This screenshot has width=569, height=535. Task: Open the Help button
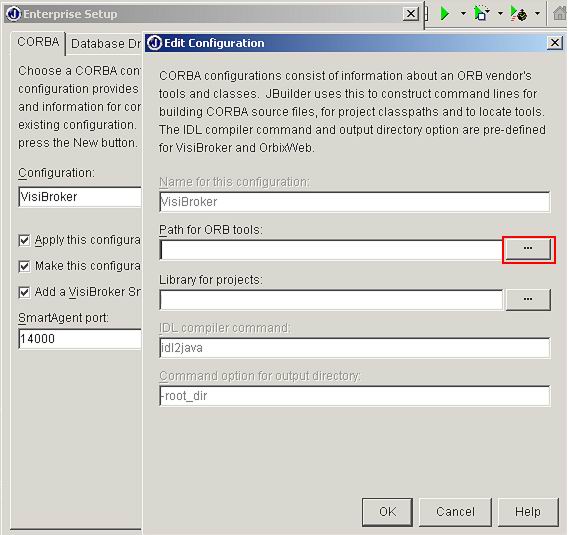click(x=528, y=512)
